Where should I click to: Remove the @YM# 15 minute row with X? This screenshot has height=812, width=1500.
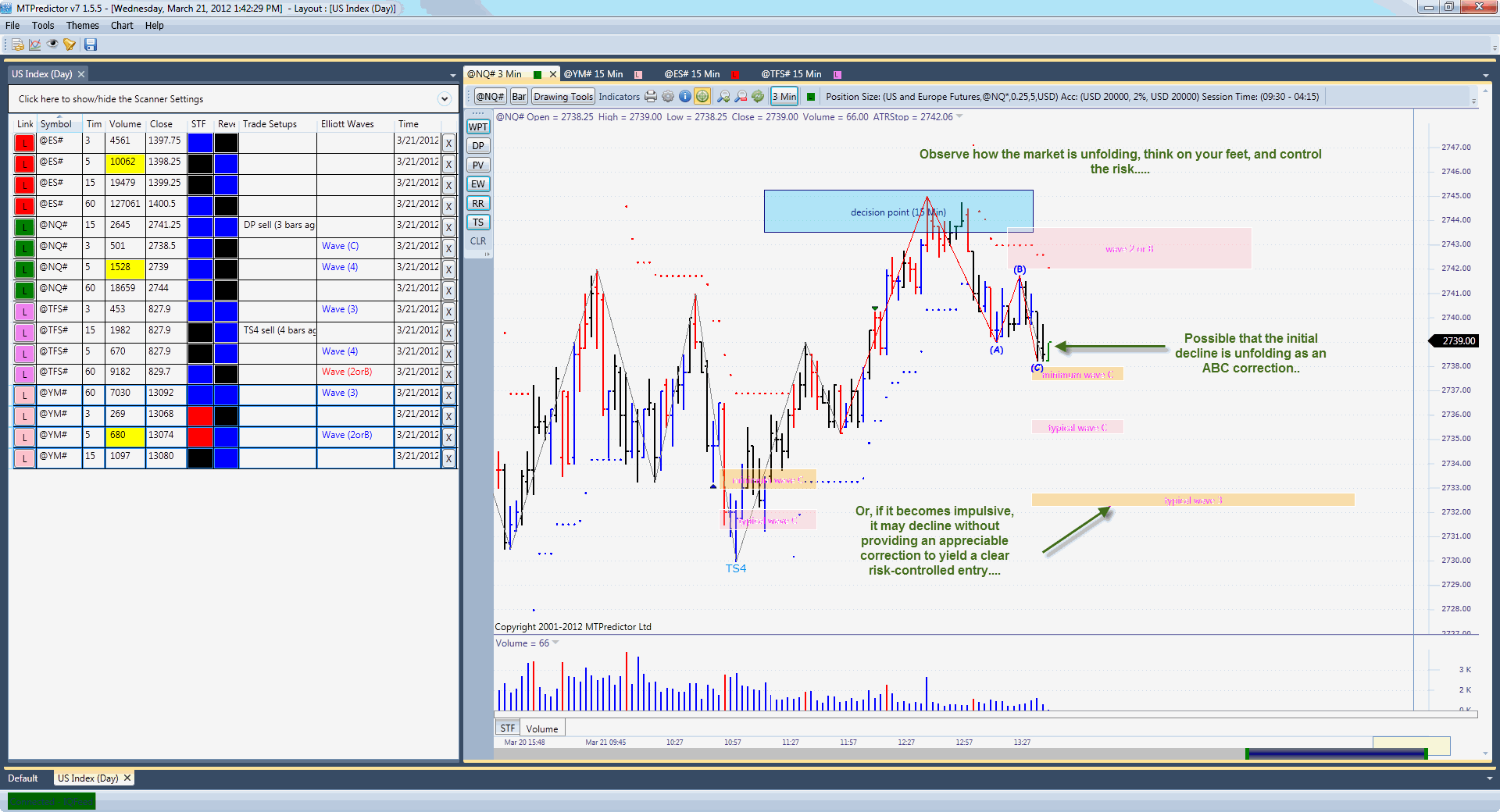[449, 458]
